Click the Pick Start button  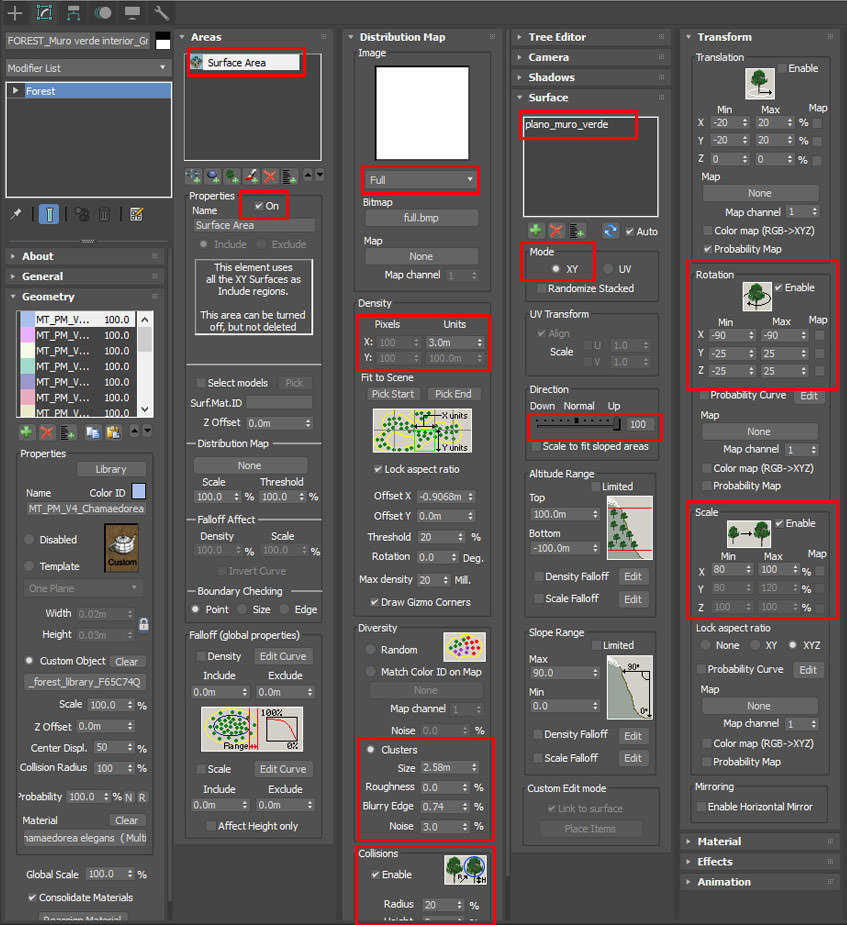[393, 394]
